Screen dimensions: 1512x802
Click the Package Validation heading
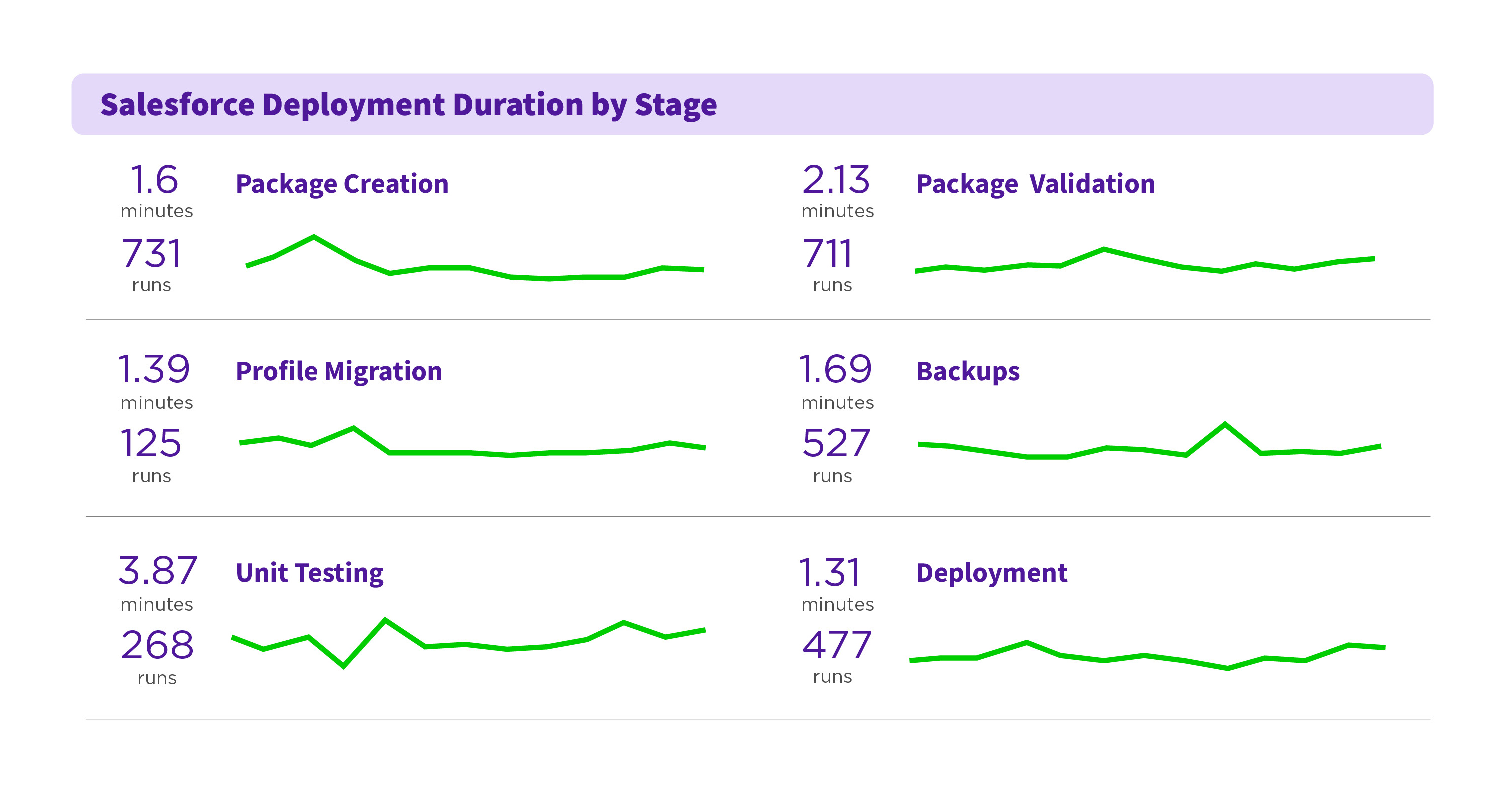tap(1035, 184)
